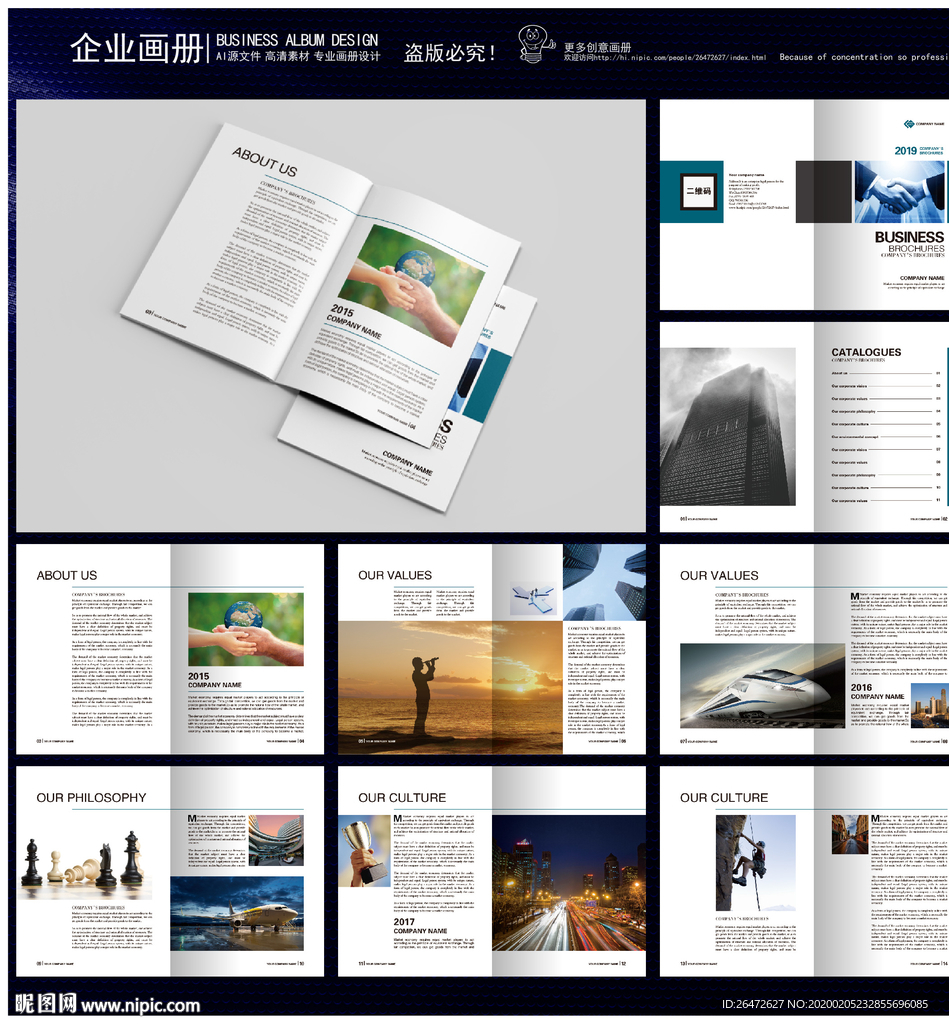
Task: Click the small street alley photo
Action: [850, 834]
